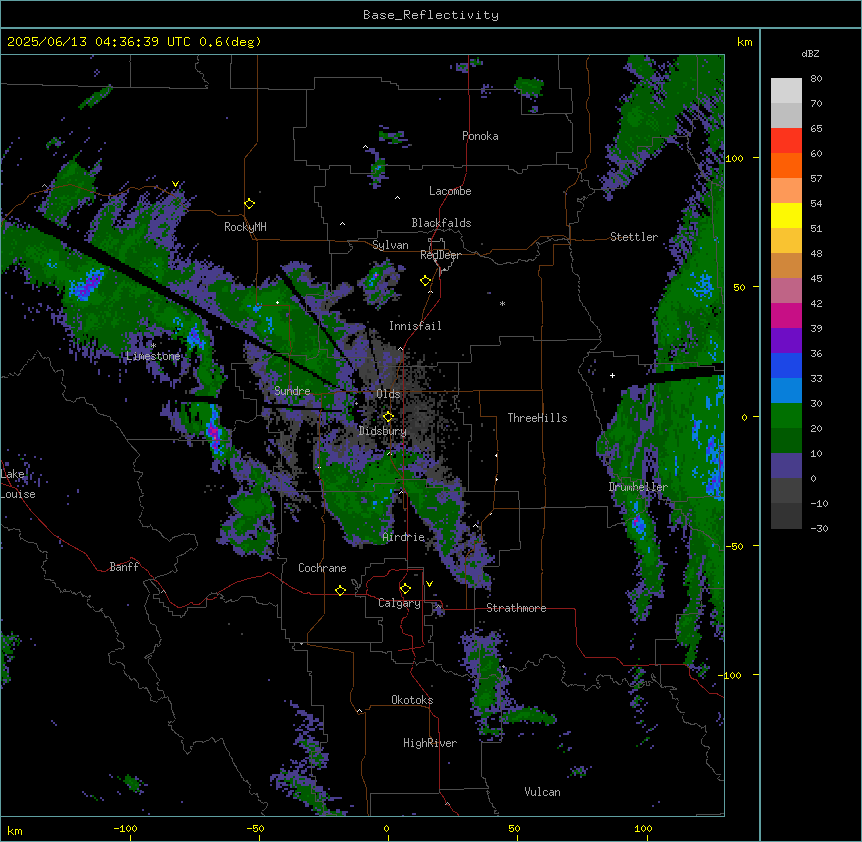Select the indigo 0-10 dBZ color swatch
Image resolution: width=862 pixels, height=842 pixels.
click(786, 466)
